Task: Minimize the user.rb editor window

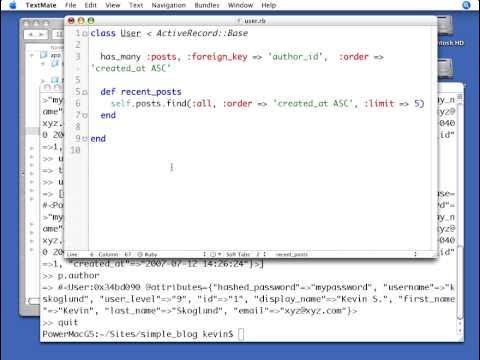Action: pos(81,21)
